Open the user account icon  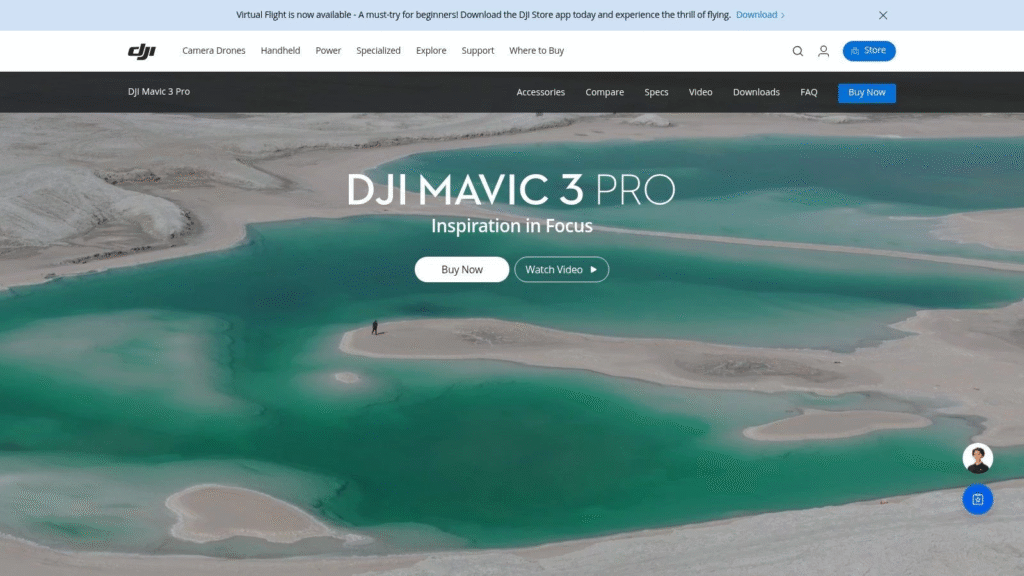823,51
